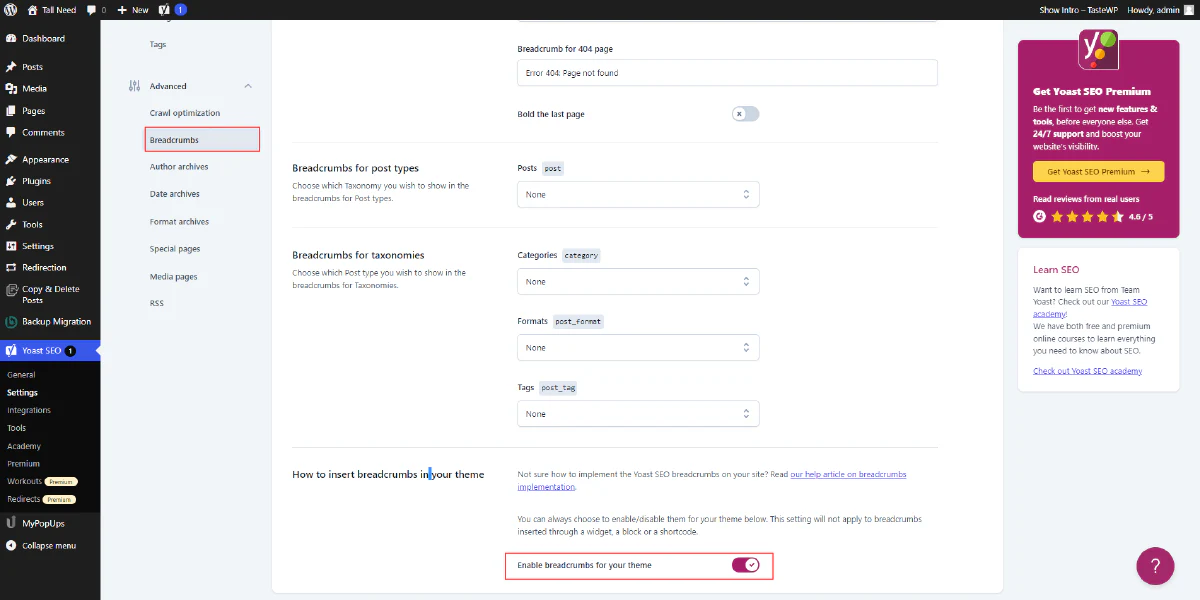Click the Get Yoast SEO Premium button
This screenshot has width=1200, height=600.
coord(1097,171)
